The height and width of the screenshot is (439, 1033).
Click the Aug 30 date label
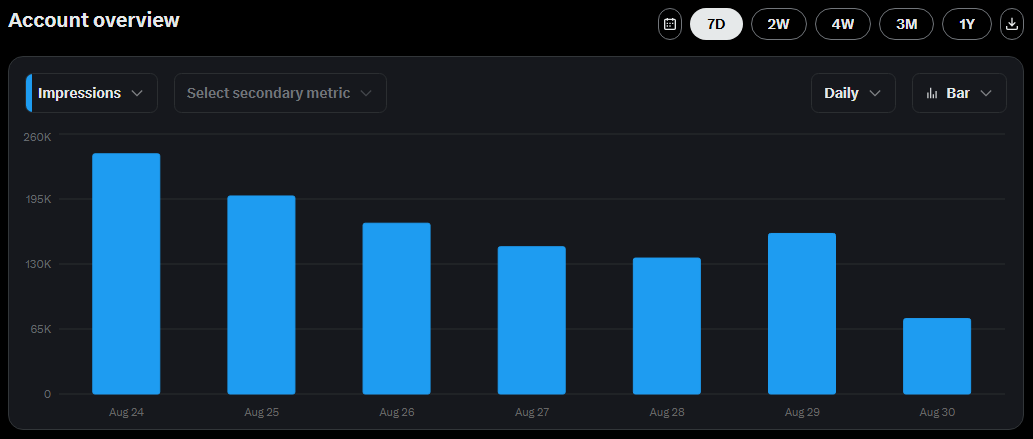point(937,413)
